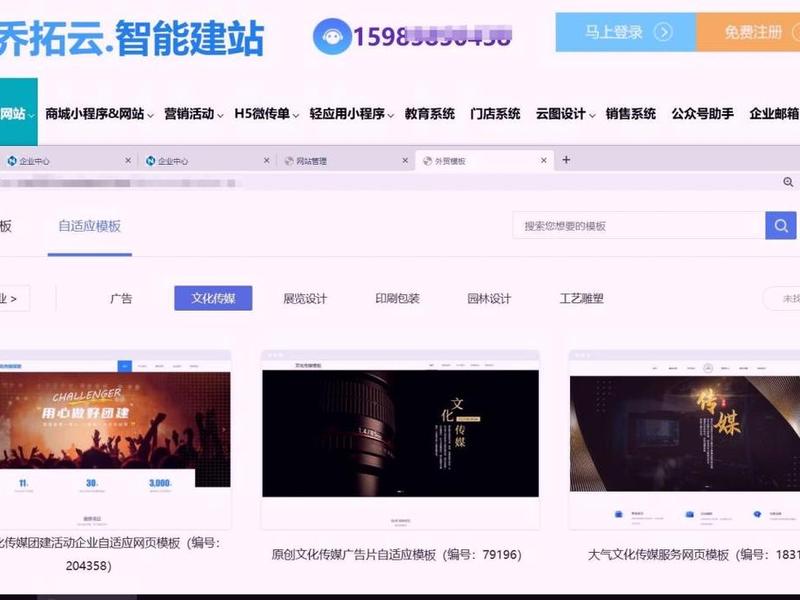Filter templates by 园林设计 category
The image size is (800, 600).
(x=489, y=298)
